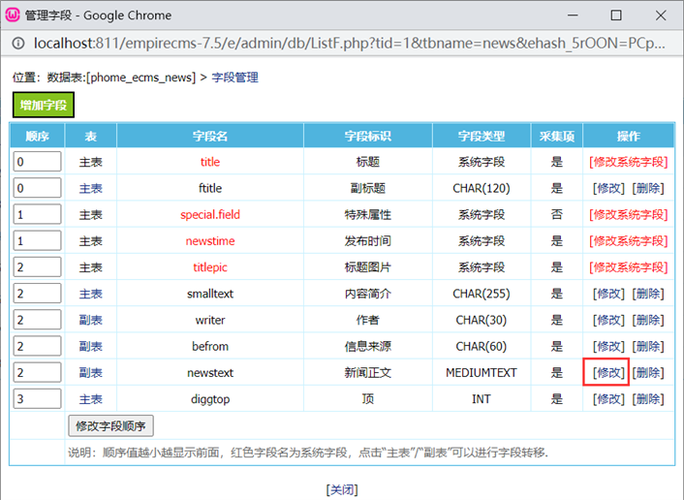Click 修改 link for befrom field

coord(609,346)
